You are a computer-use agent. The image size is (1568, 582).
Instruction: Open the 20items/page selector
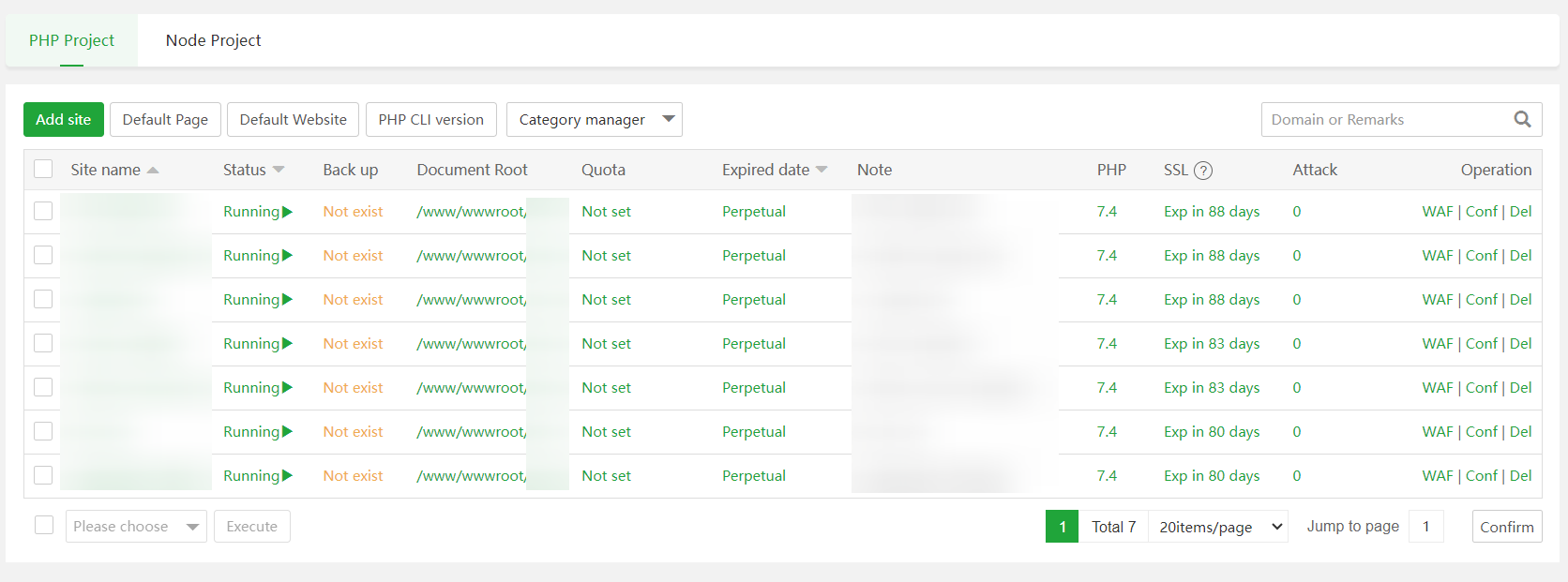(x=1219, y=527)
